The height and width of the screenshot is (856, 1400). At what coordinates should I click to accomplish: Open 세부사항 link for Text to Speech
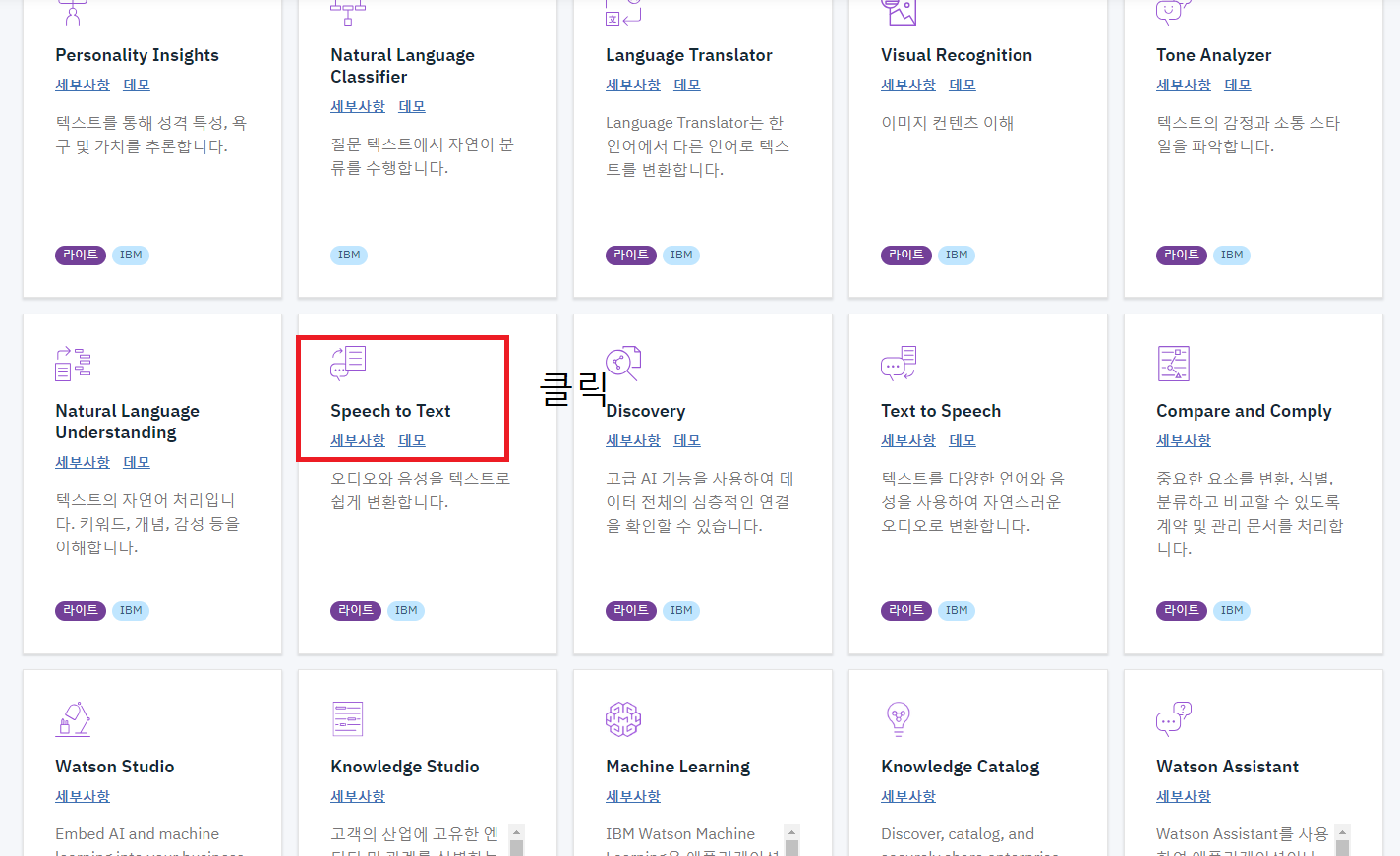908,441
